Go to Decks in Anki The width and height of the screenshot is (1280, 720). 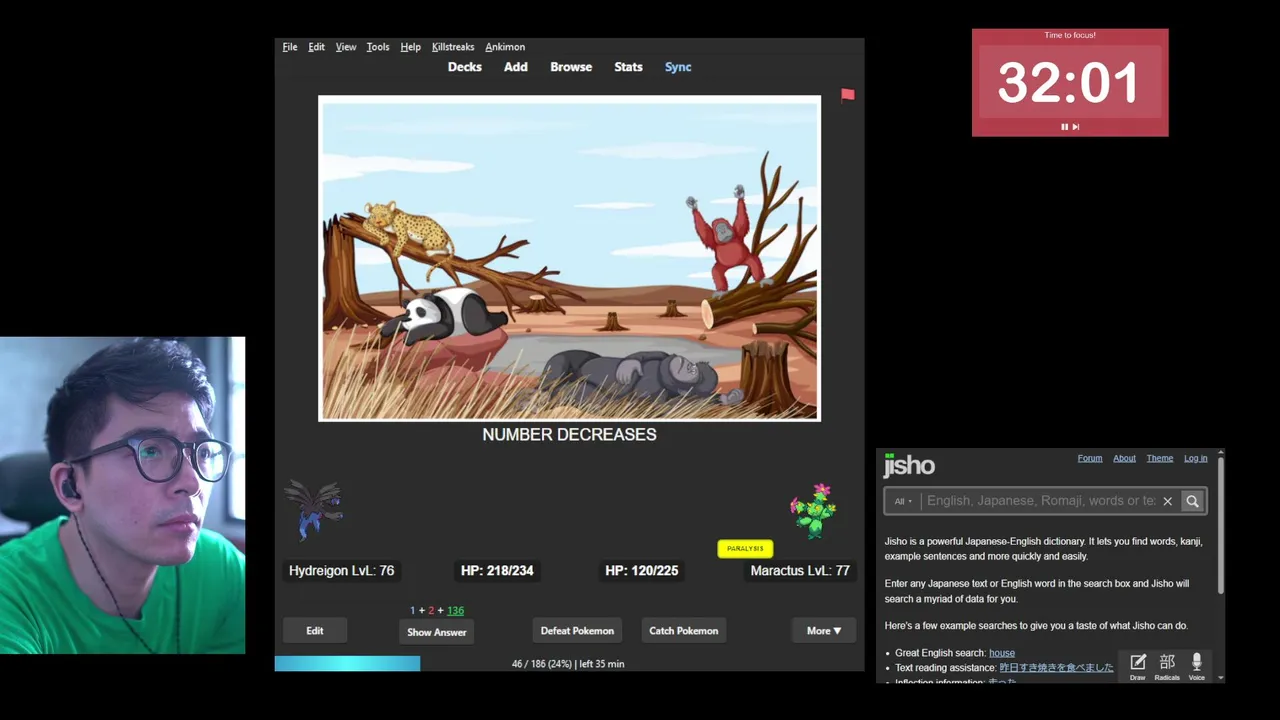[465, 67]
